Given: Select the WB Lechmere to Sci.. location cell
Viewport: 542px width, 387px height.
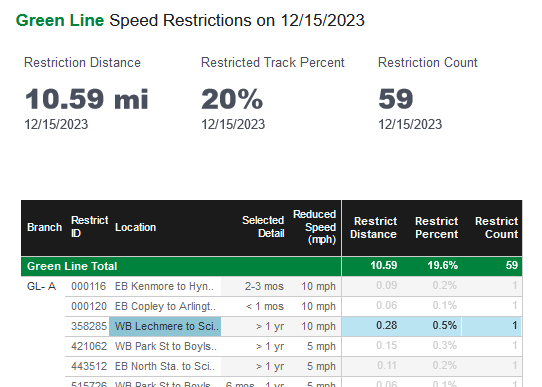Looking at the screenshot, I should (165, 326).
